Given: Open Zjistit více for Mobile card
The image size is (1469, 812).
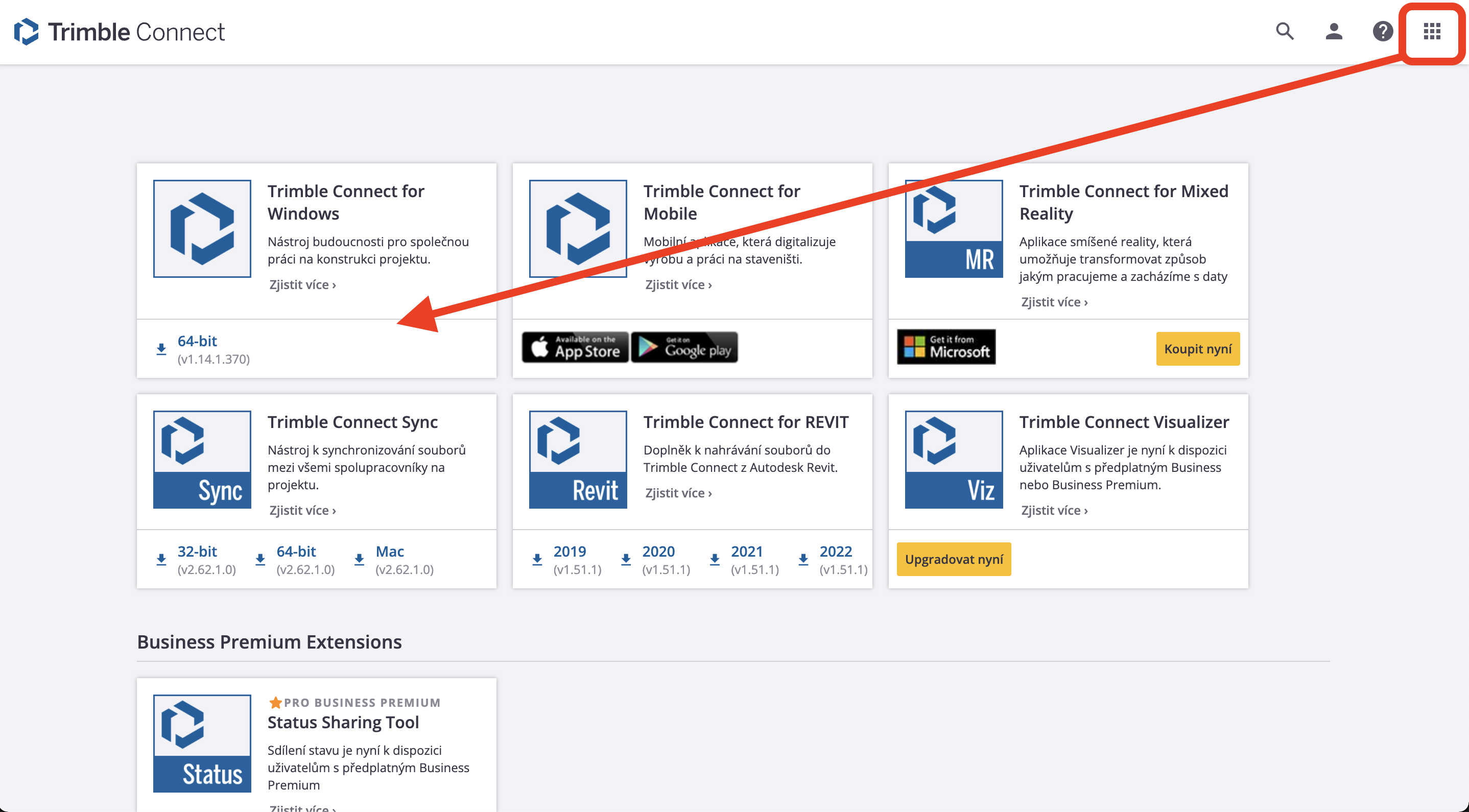Looking at the screenshot, I should (678, 284).
